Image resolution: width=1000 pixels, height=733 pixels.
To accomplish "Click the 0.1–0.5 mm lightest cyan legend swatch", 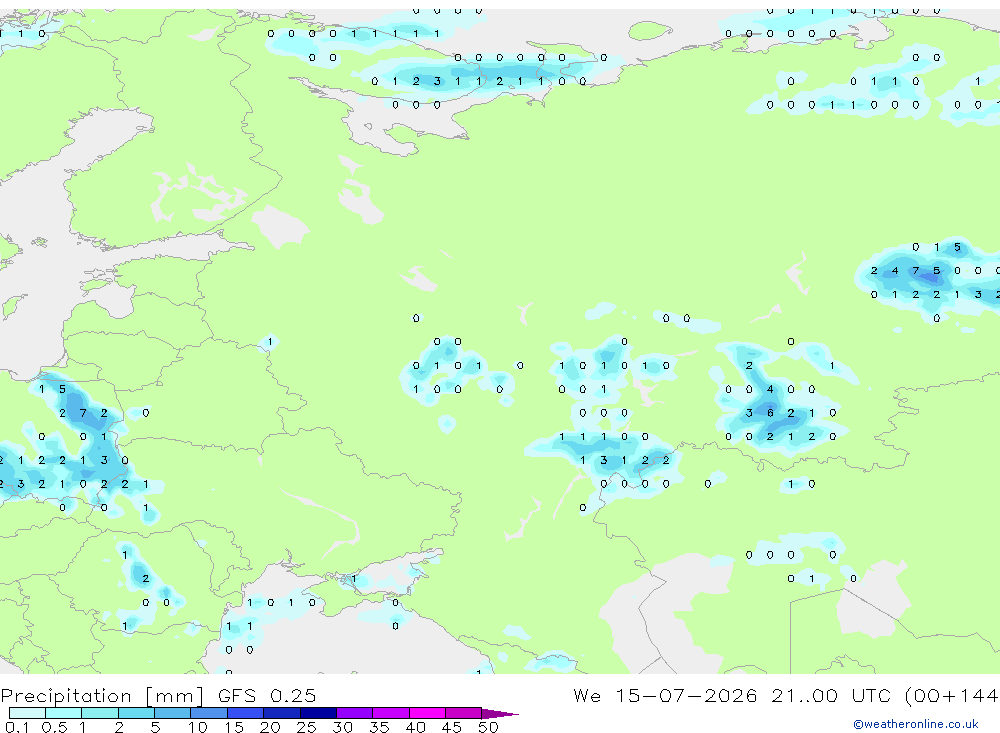I will pos(27,713).
